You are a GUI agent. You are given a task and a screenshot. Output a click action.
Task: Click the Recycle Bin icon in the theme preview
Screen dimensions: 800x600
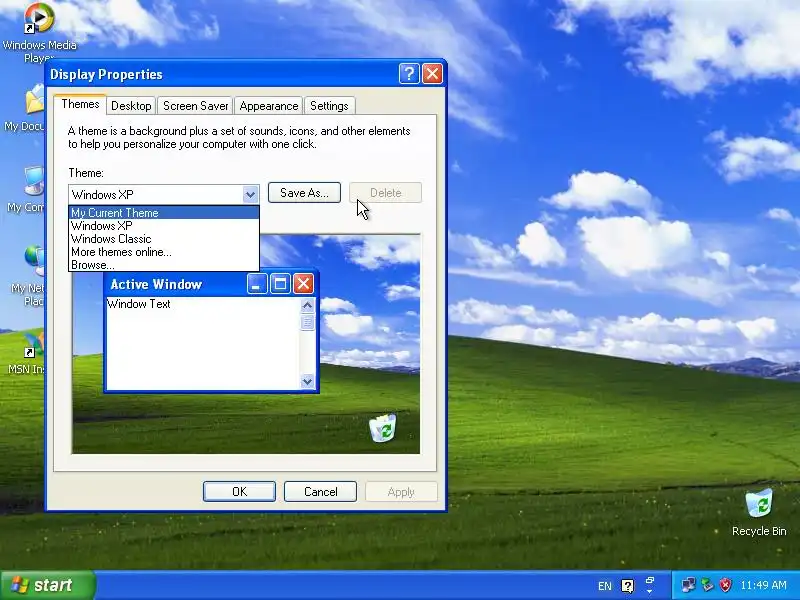[x=382, y=428]
